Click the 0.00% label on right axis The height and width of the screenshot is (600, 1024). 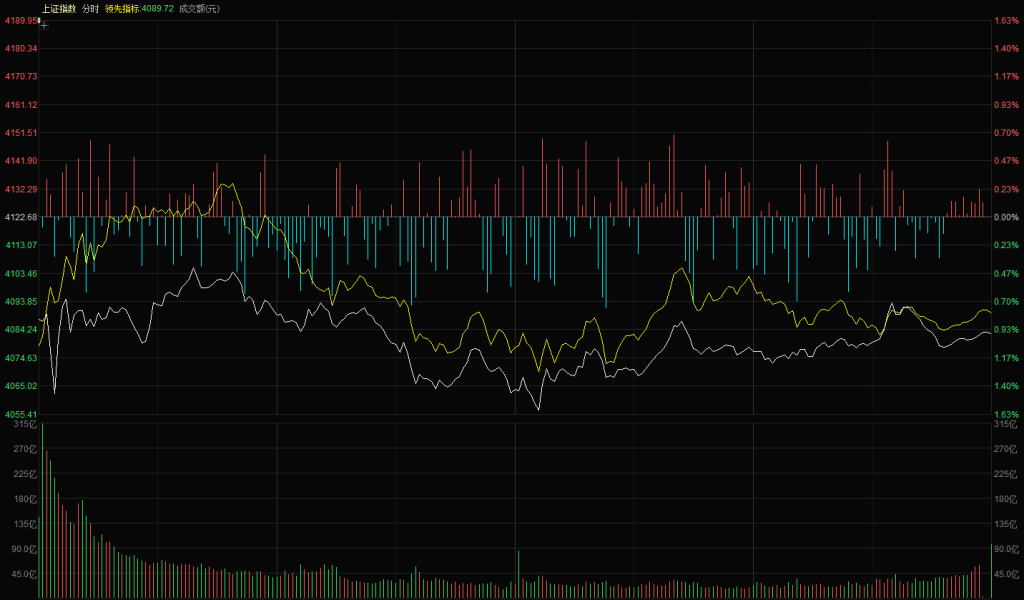pos(1005,217)
